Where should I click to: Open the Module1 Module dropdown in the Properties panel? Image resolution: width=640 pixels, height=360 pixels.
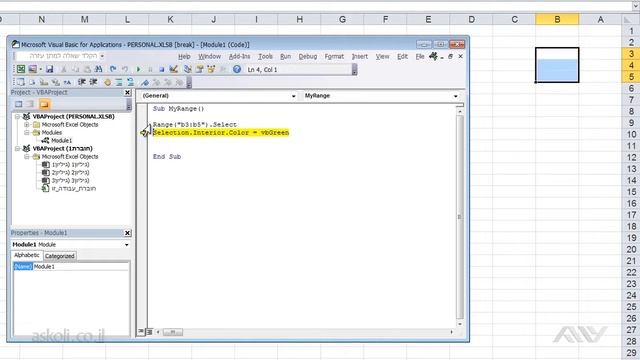(x=127, y=244)
